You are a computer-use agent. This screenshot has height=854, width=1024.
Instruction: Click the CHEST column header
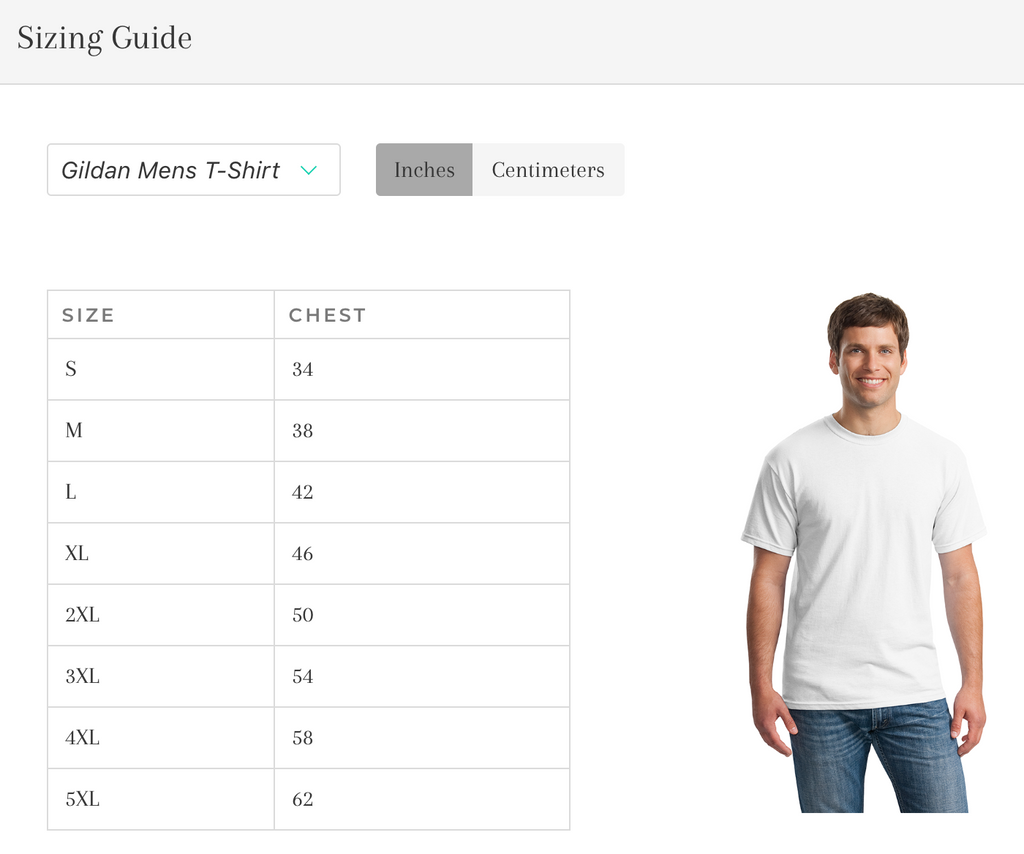pos(327,315)
